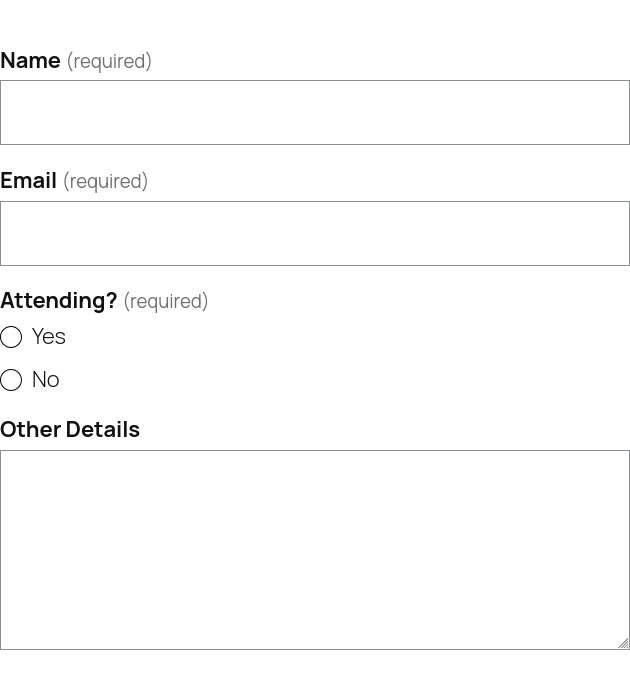
Task: Click the No option label text
Action: (x=46, y=379)
